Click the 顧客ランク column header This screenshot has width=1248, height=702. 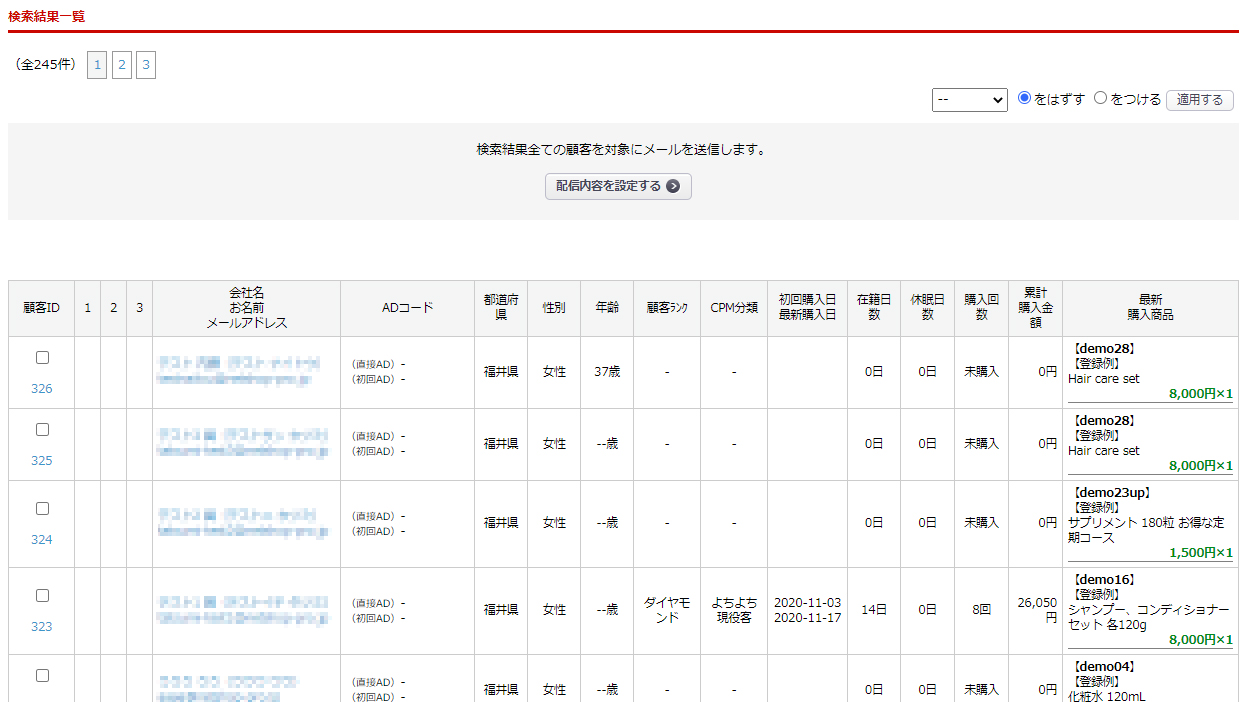[x=667, y=308]
